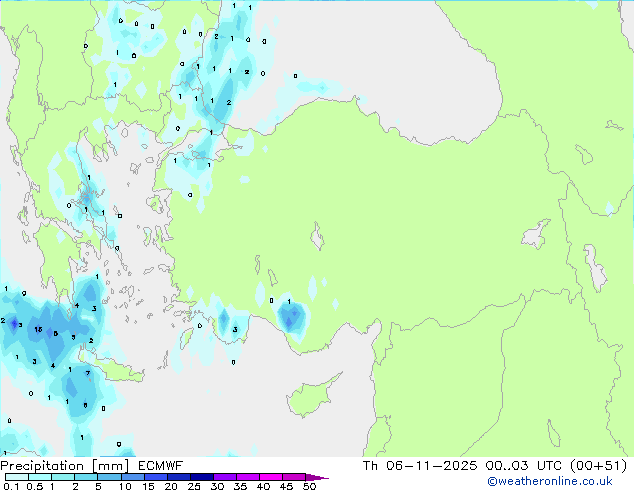Click the above-50 mm legend arrow tip
This screenshot has width=634, height=490.
317,477
